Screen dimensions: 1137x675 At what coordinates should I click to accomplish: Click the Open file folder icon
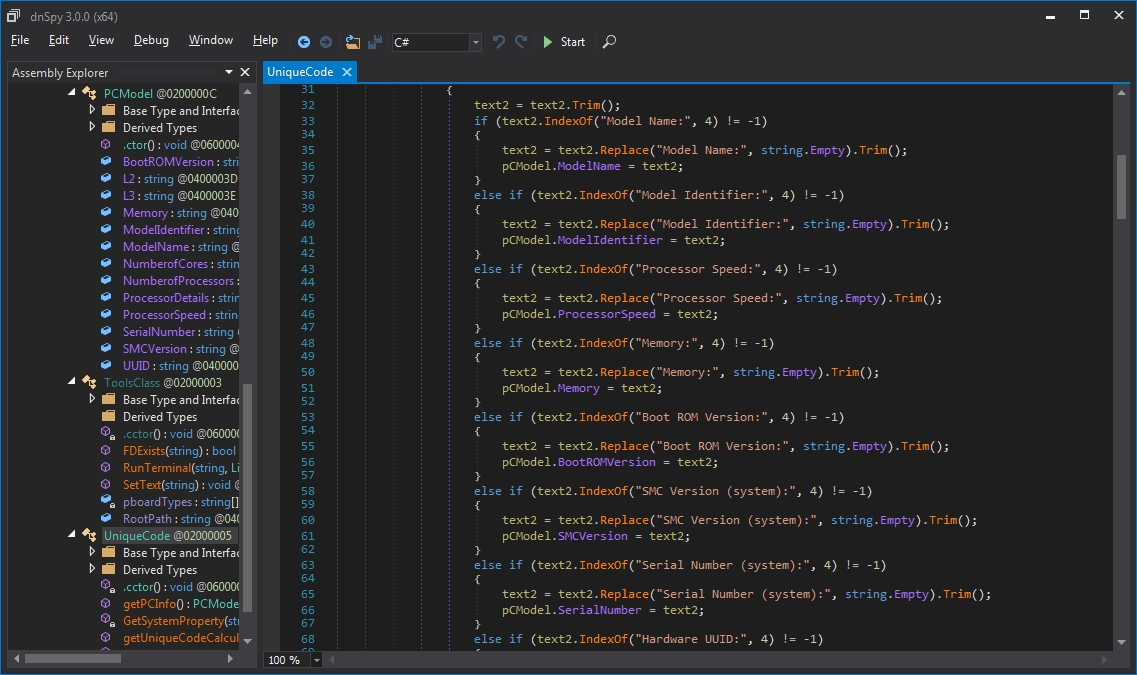click(352, 42)
